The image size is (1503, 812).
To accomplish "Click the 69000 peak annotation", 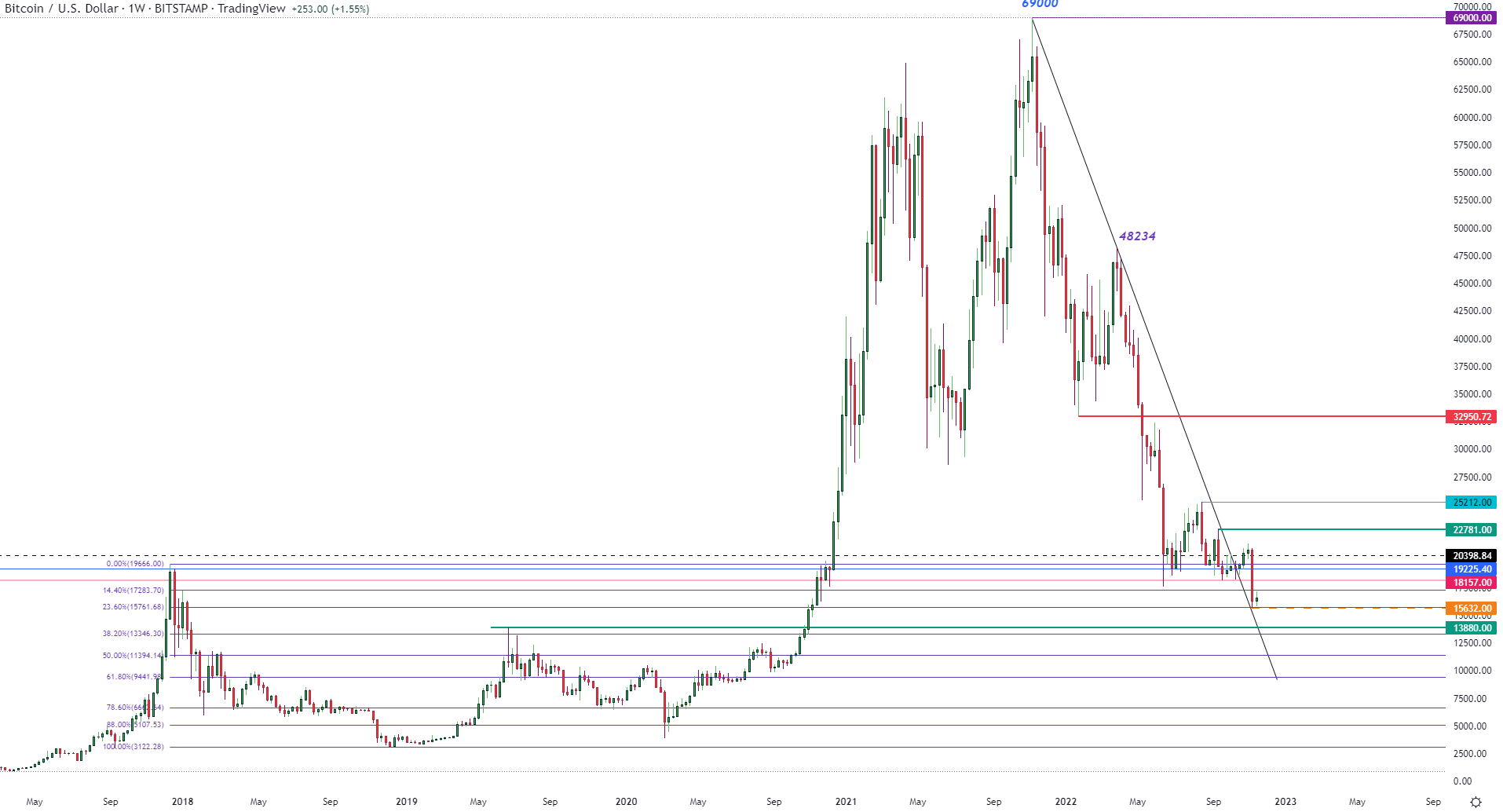I will [1040, 4].
